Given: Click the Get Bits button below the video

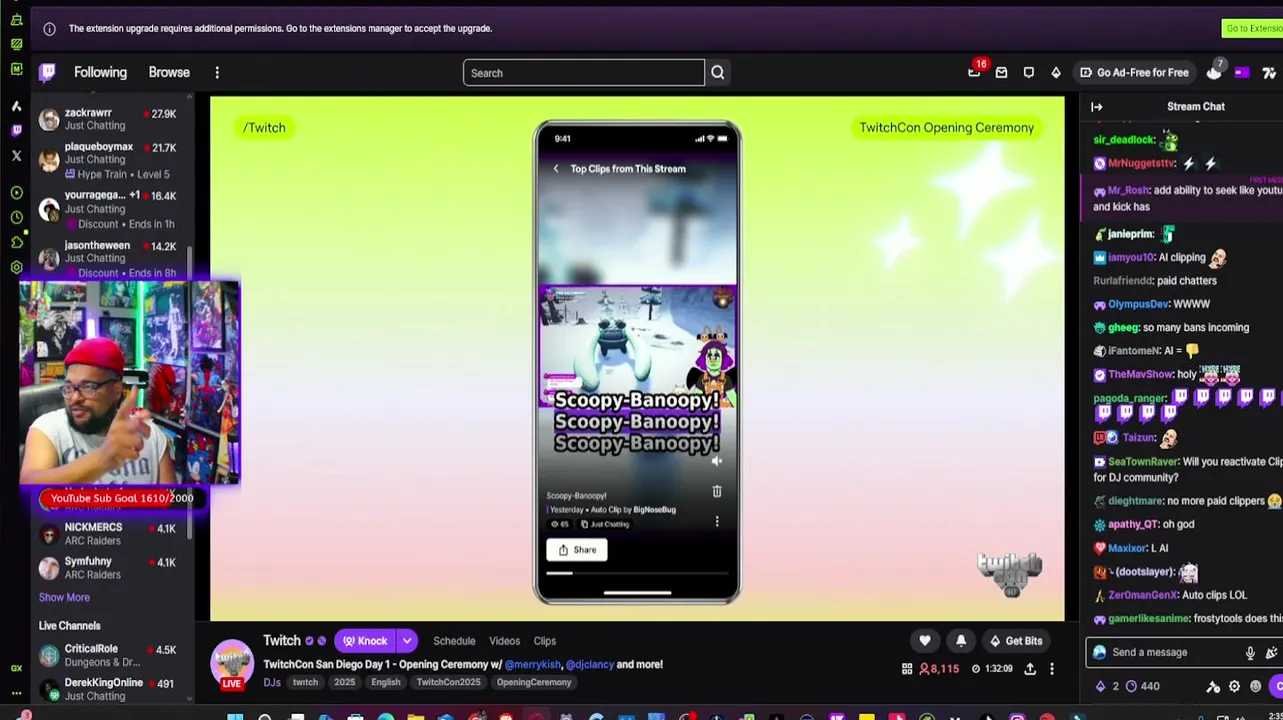Looking at the screenshot, I should click(1015, 641).
